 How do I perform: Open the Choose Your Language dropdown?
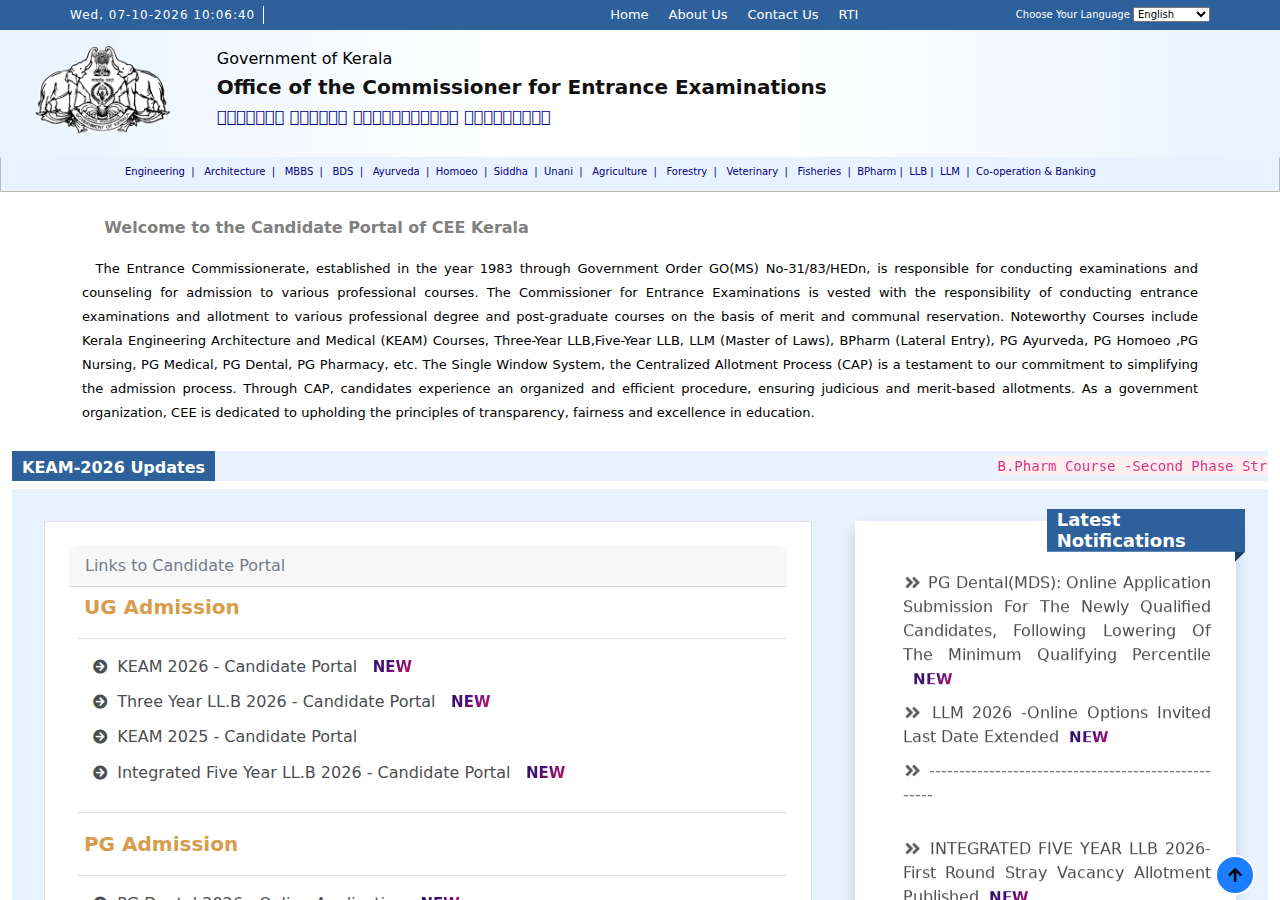click(x=1171, y=14)
